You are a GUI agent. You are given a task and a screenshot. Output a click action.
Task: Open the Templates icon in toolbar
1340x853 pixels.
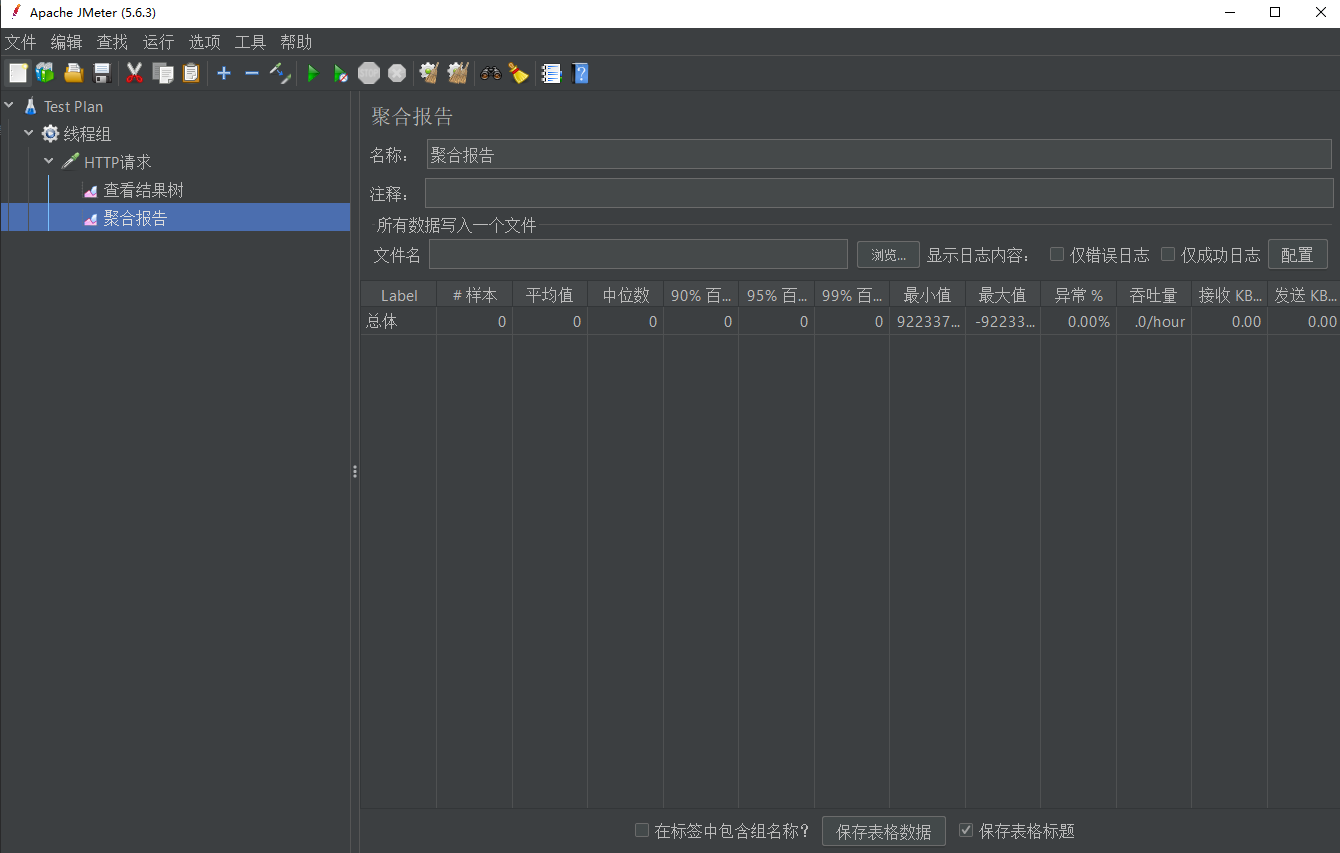(x=45, y=73)
